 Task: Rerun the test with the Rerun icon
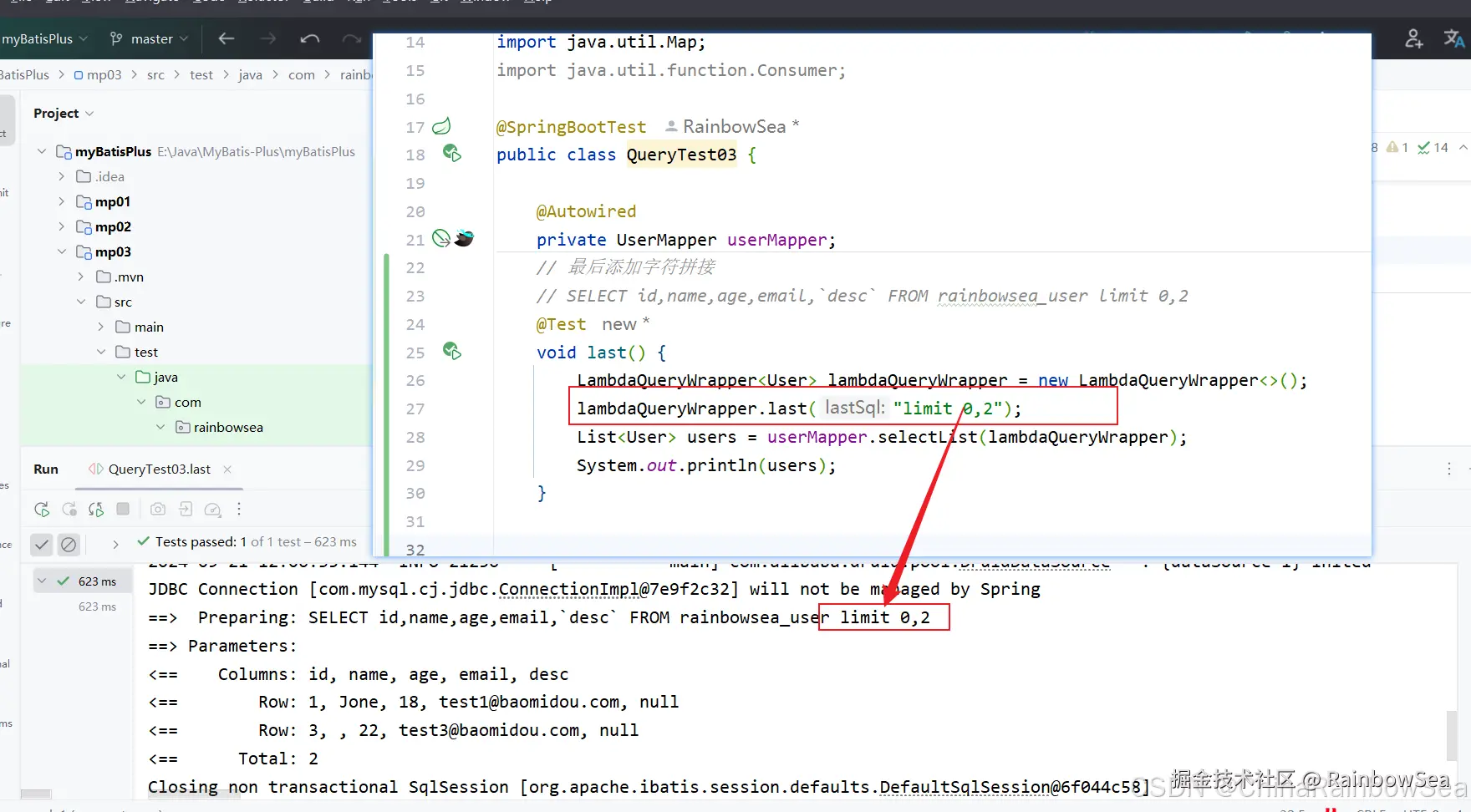click(42, 509)
